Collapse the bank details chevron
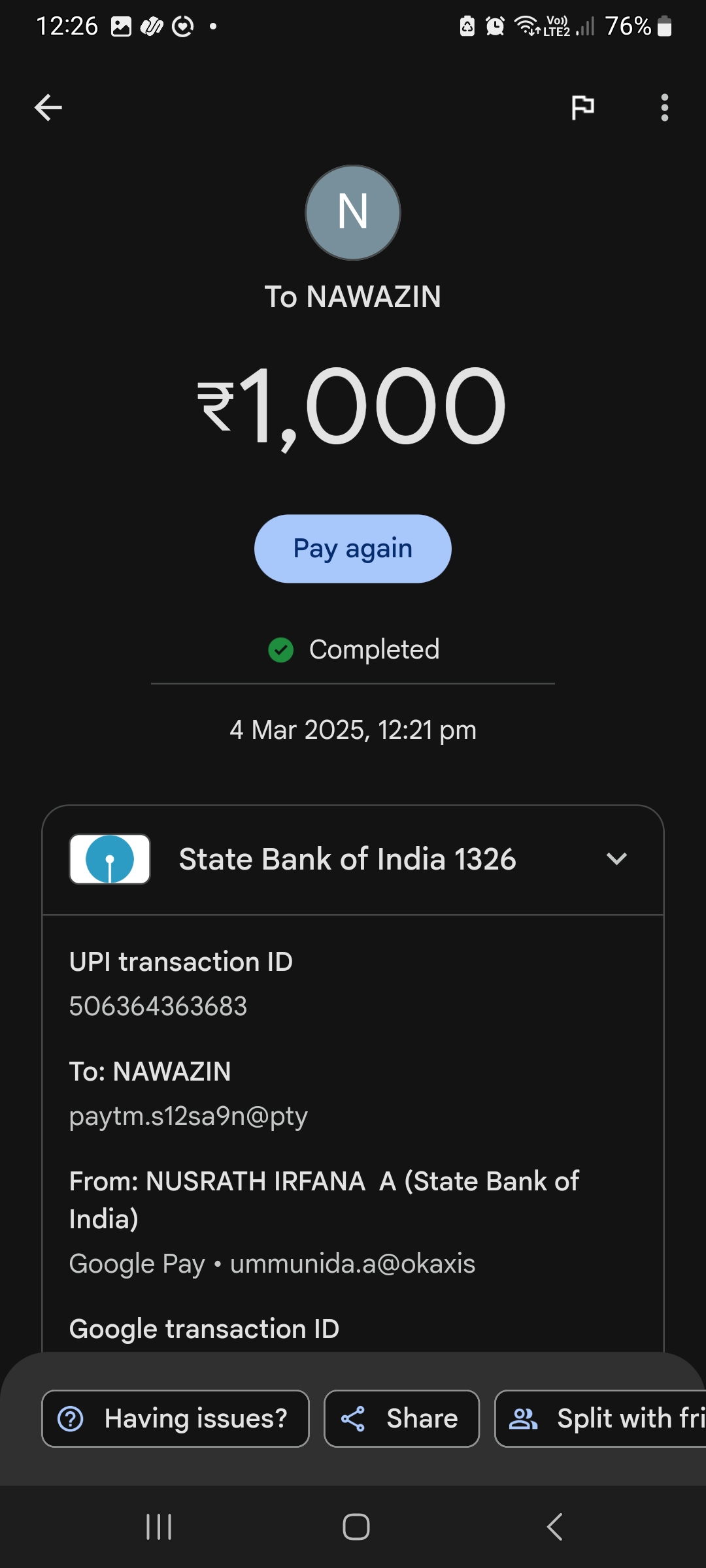This screenshot has height=1568, width=706. pos(616,859)
